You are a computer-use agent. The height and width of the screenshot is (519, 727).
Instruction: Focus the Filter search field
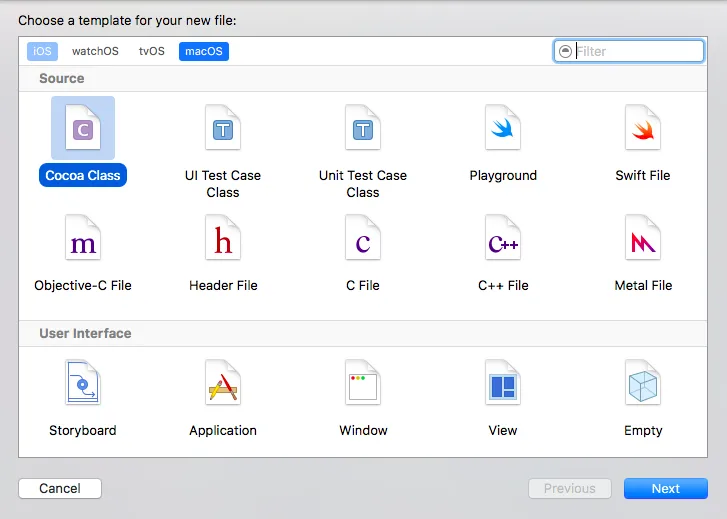pyautogui.click(x=629, y=51)
